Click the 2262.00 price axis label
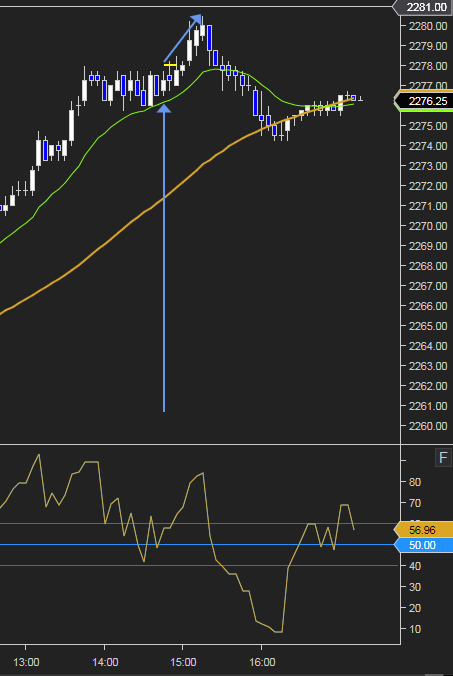This screenshot has height=676, width=453. 428,386
